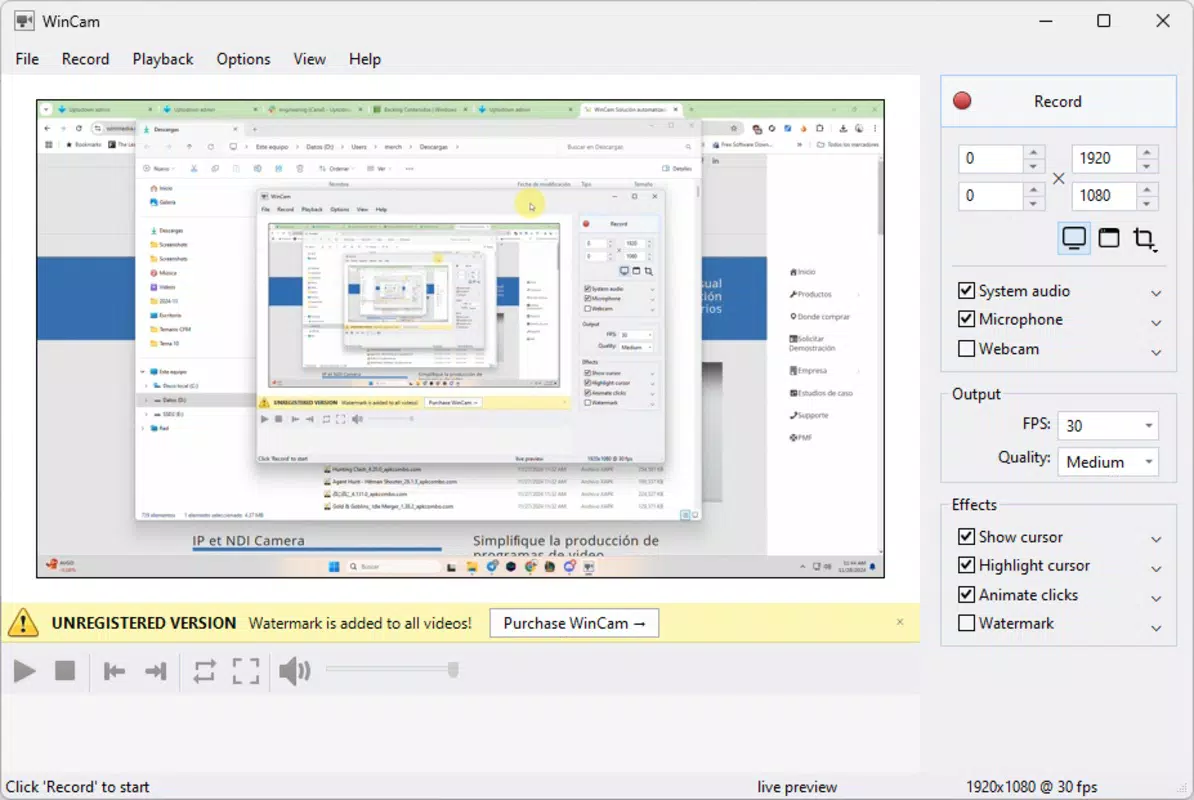The height and width of the screenshot is (800, 1194).
Task: Uncheck Highlight cursor checkbox
Action: pyautogui.click(x=966, y=565)
